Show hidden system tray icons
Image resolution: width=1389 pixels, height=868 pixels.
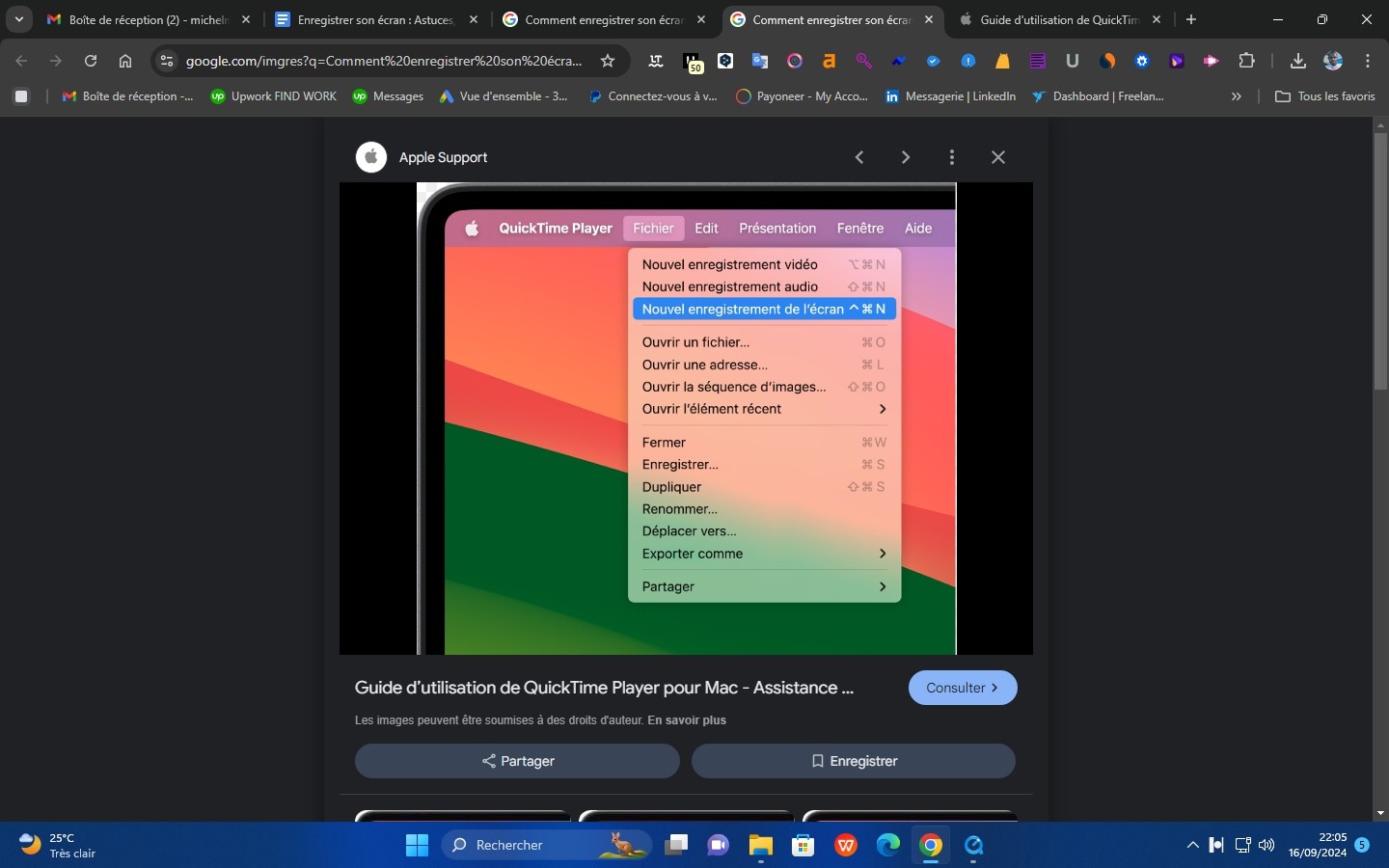pos(1192,845)
